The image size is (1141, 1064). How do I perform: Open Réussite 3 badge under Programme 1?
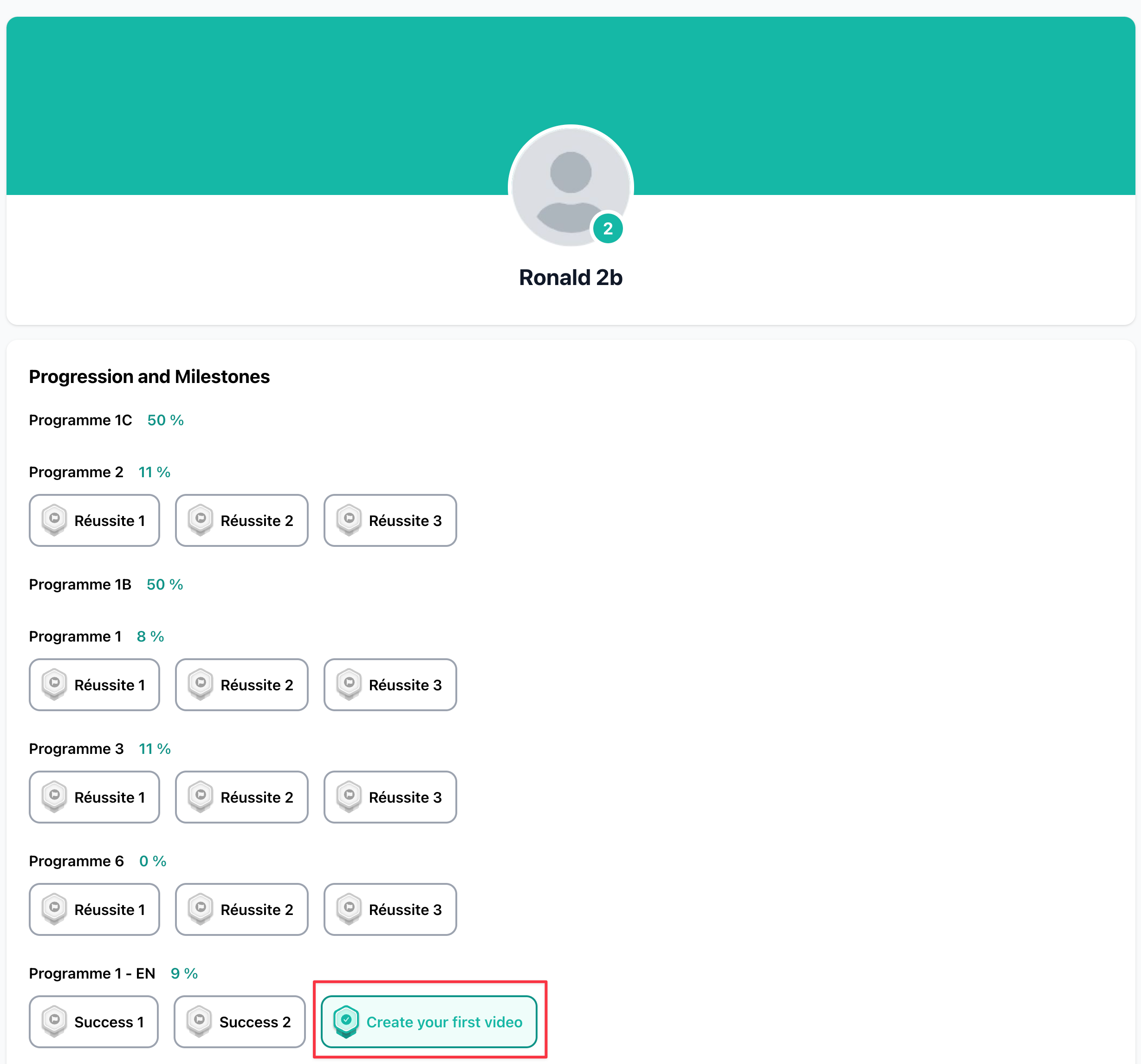pyautogui.click(x=390, y=685)
